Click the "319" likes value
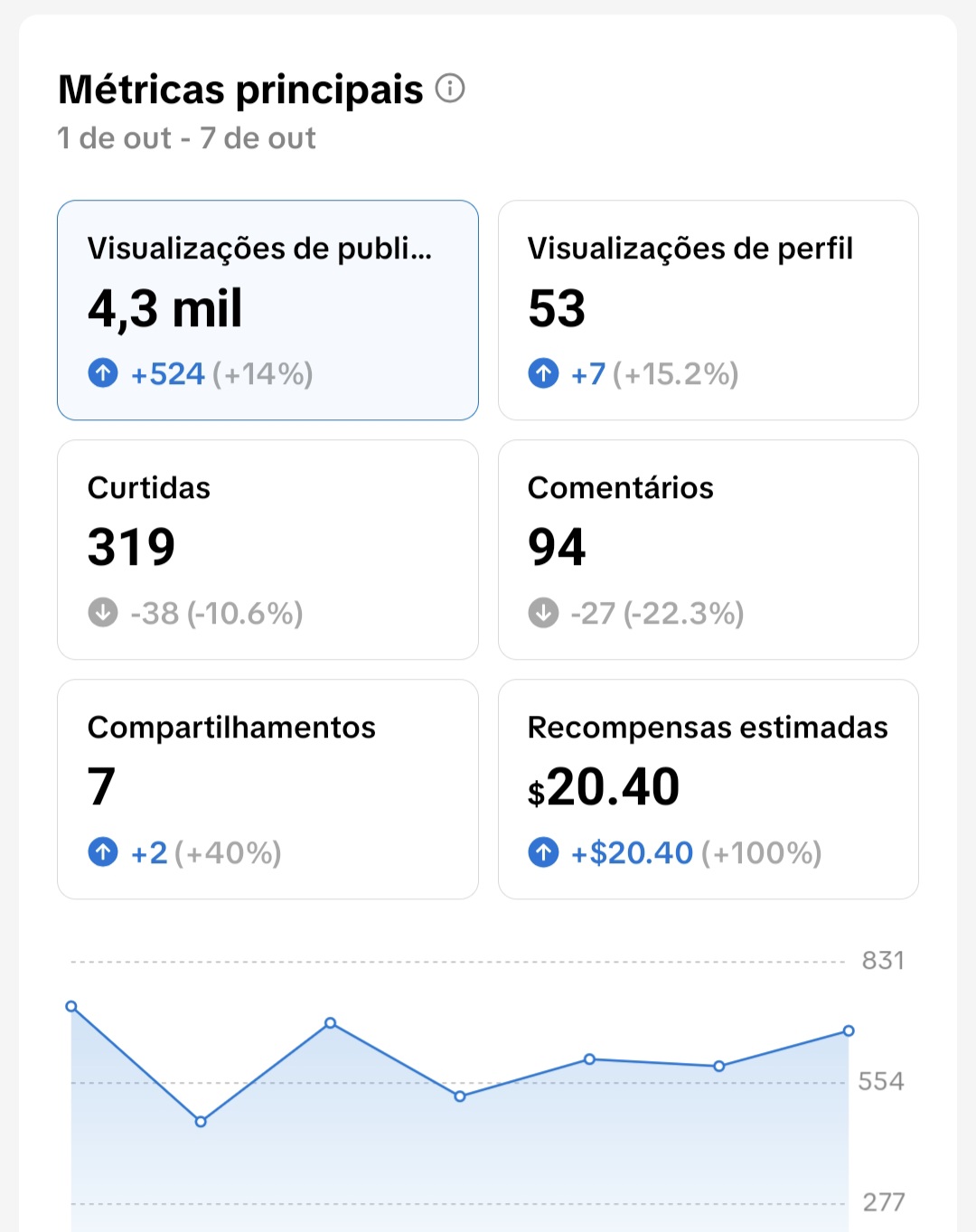Screen dimensions: 976x1232 pyautogui.click(x=132, y=548)
